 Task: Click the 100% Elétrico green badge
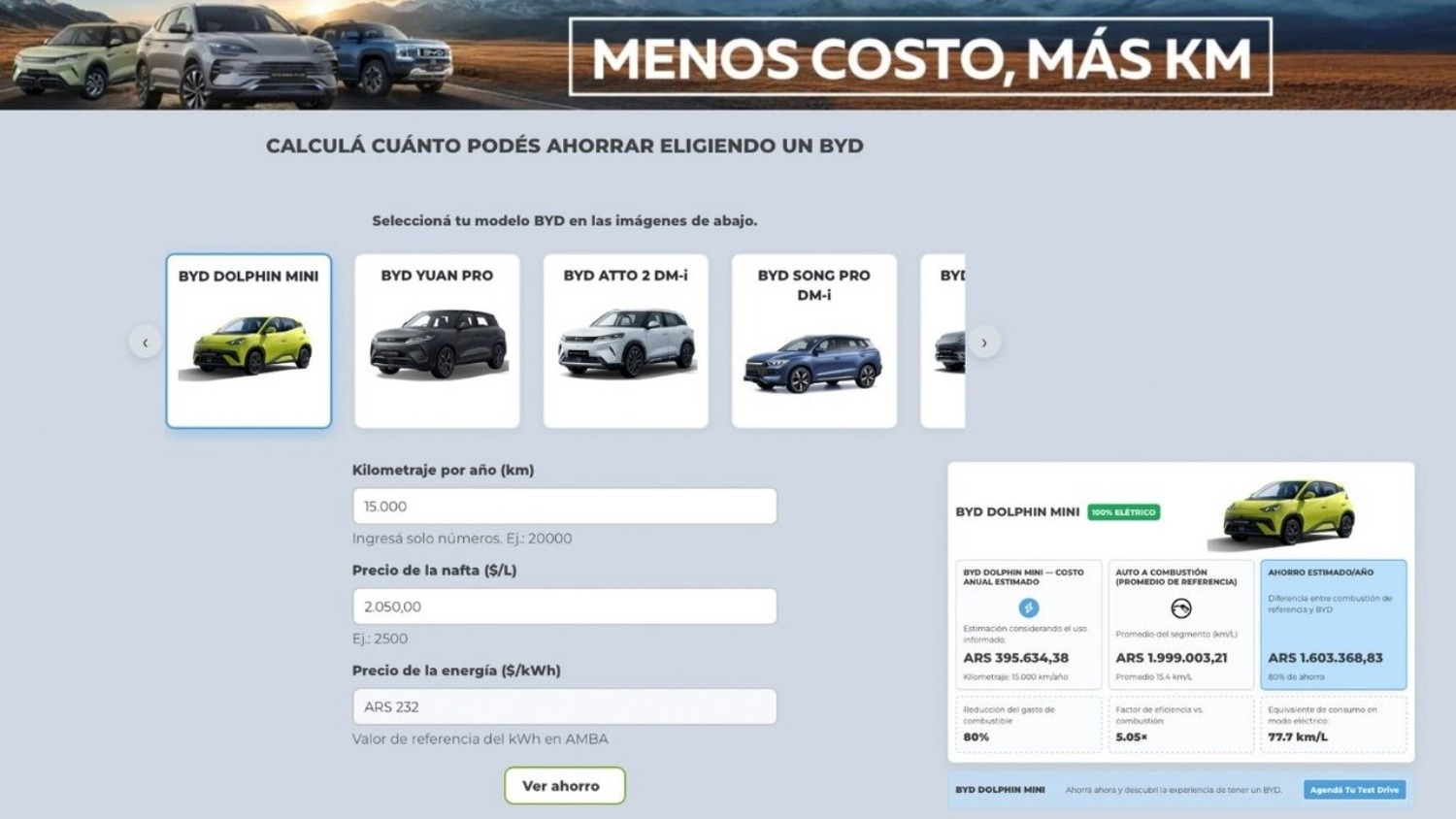point(1123,512)
